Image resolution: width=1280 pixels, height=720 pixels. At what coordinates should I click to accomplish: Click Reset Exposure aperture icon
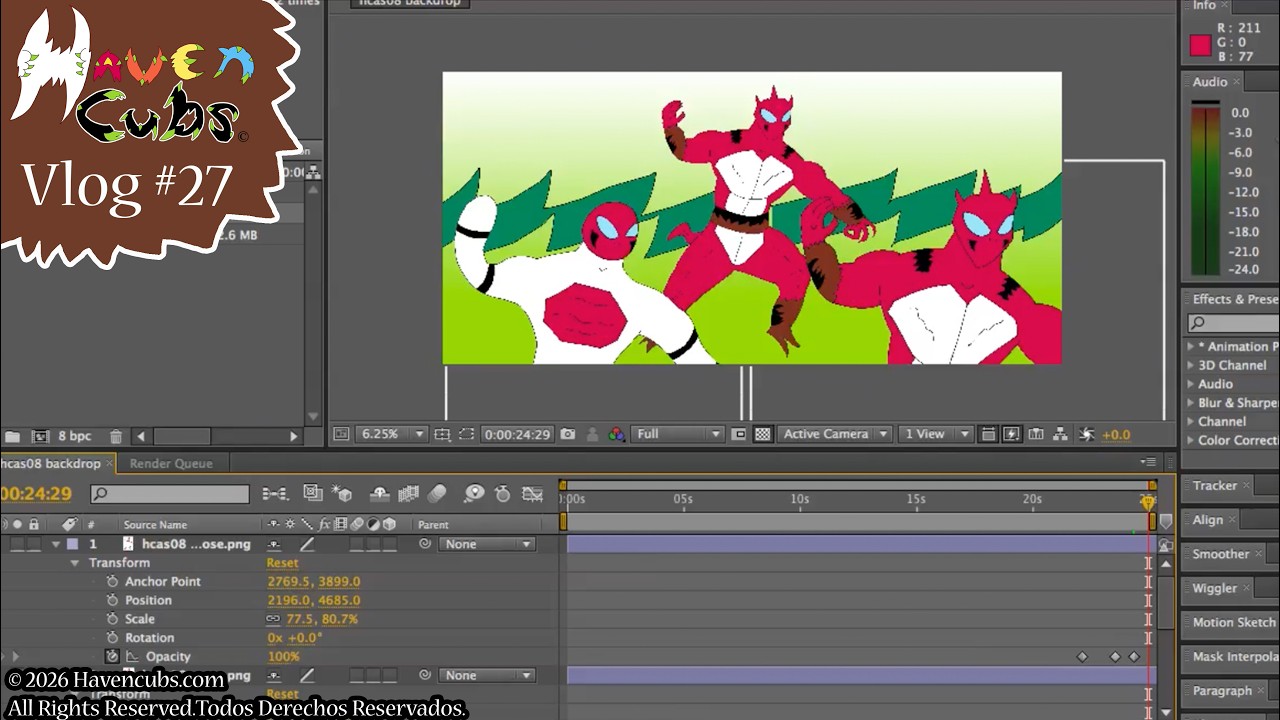pos(1086,434)
